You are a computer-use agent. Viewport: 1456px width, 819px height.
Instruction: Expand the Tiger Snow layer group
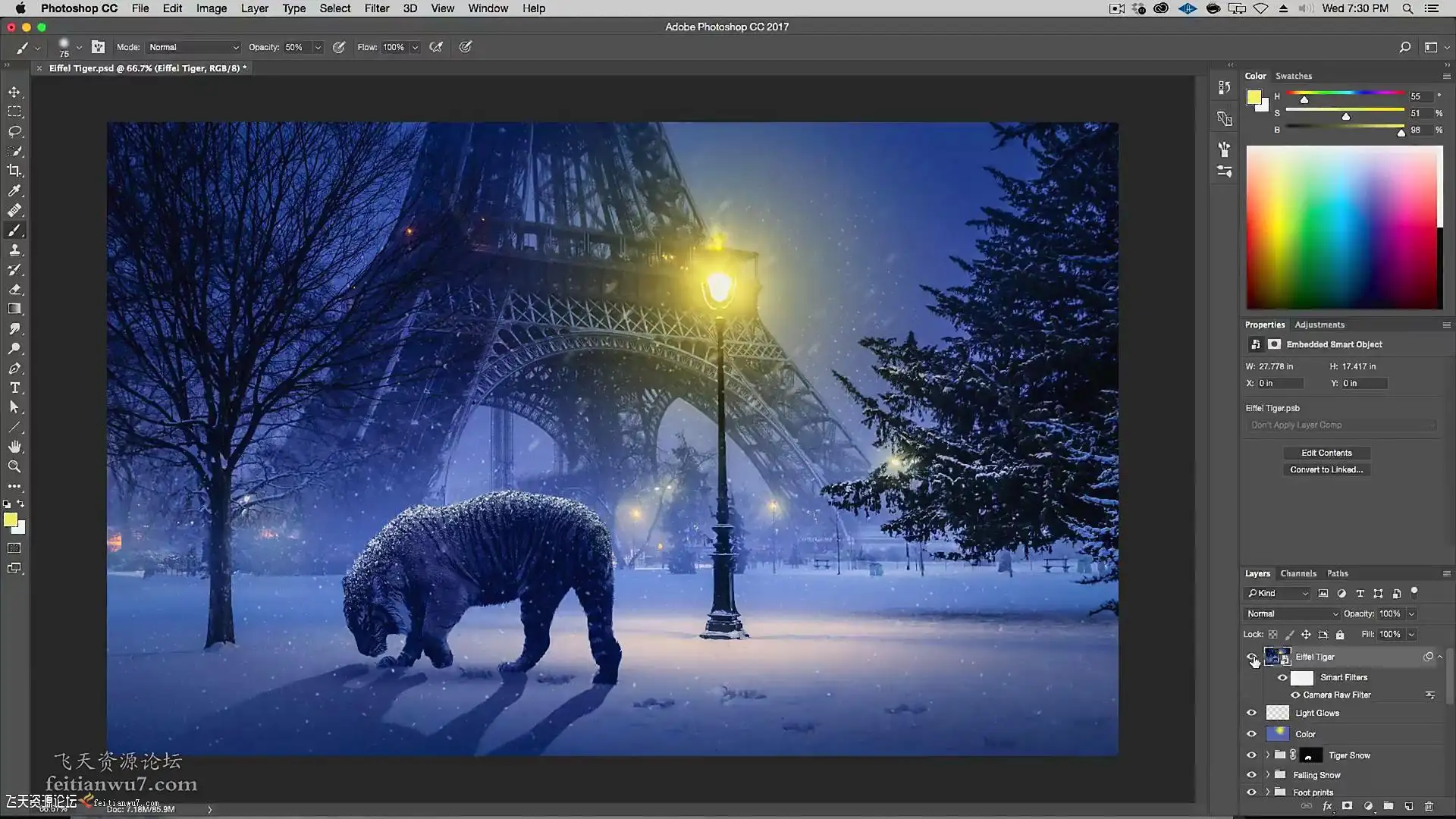(1267, 755)
